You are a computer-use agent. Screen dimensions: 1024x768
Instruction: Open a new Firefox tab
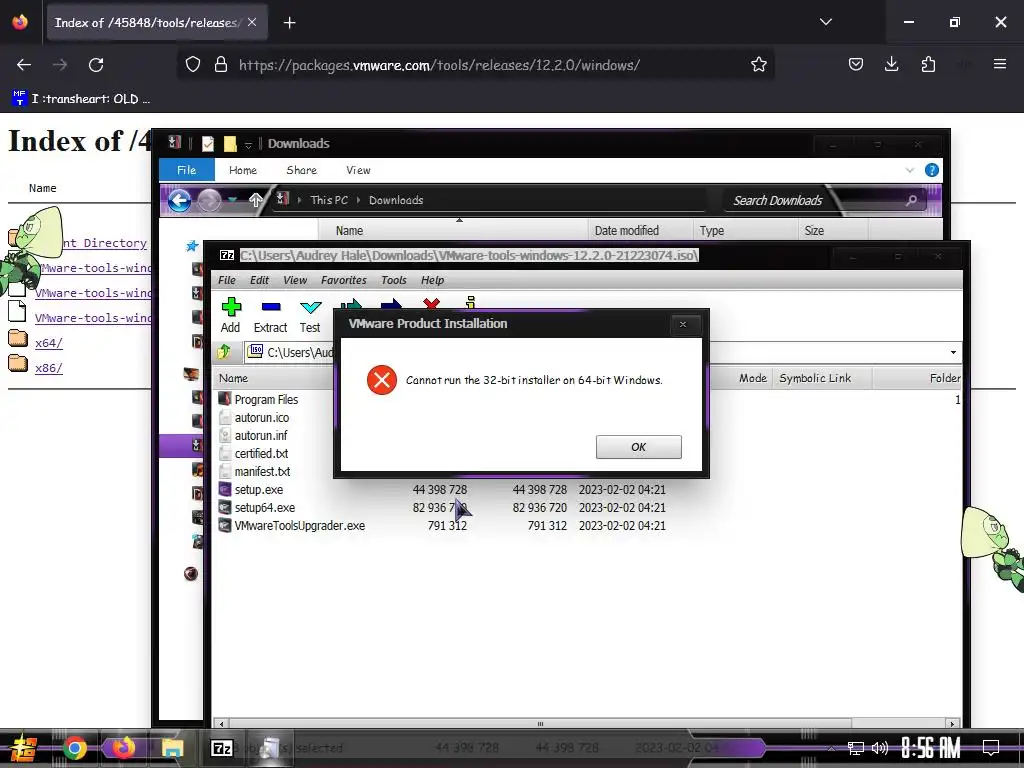click(289, 23)
